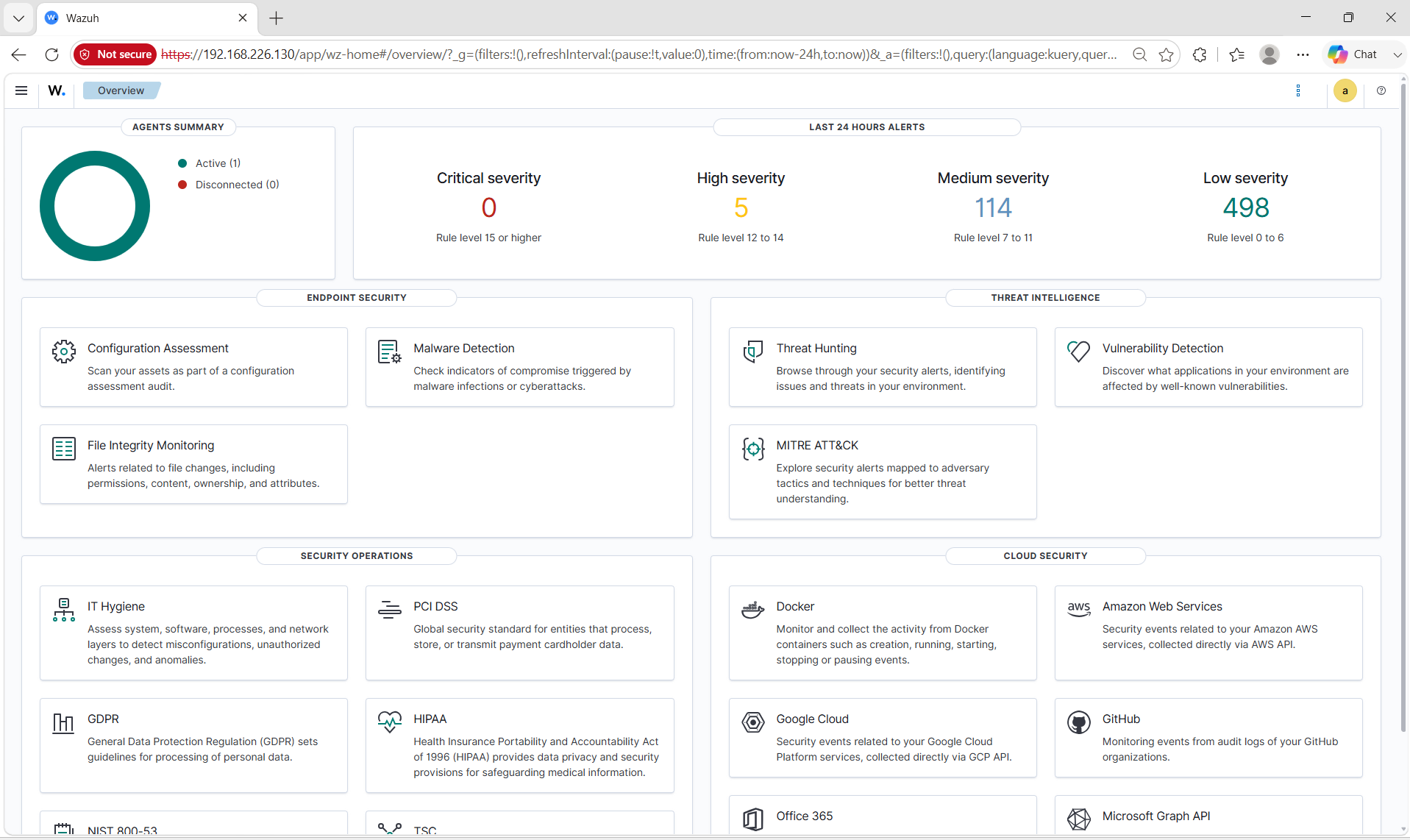The width and height of the screenshot is (1410, 840).
Task: Expand the tab search dropdown arrow
Action: coord(18,18)
